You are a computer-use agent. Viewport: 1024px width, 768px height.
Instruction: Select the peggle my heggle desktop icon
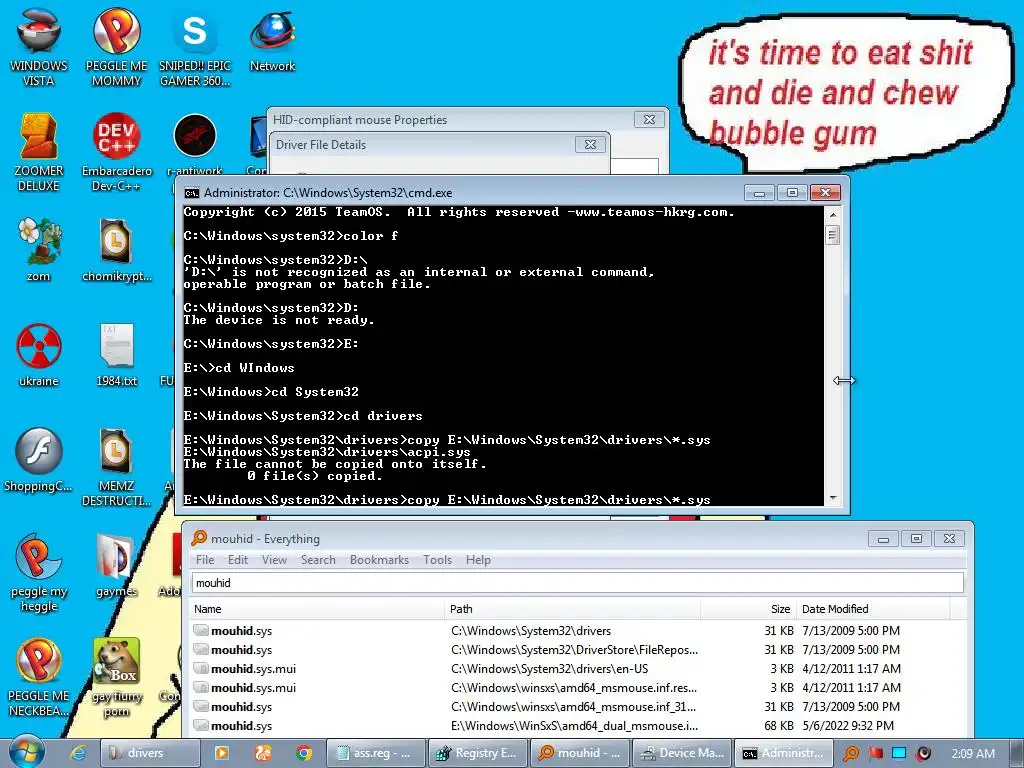[x=39, y=573]
